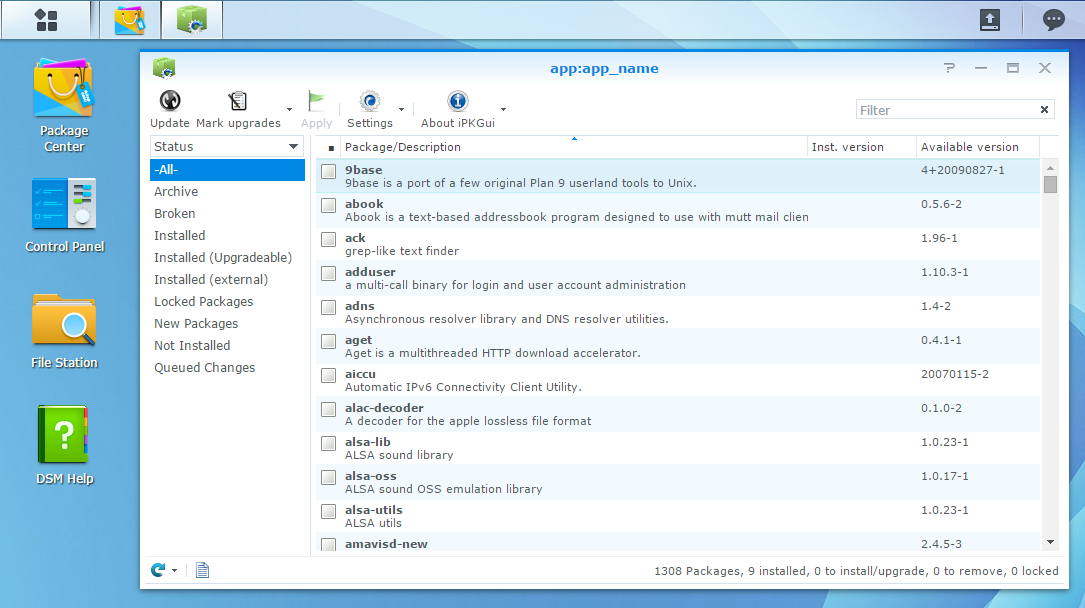
Task: Select the Archive status filter
Action: point(227,192)
